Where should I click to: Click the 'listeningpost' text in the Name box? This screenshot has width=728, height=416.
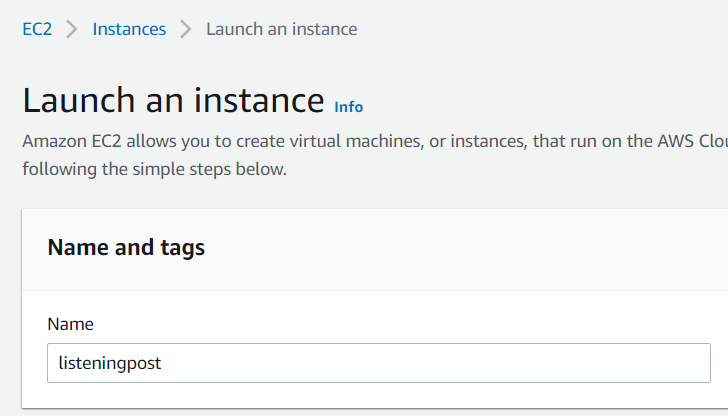pos(109,363)
